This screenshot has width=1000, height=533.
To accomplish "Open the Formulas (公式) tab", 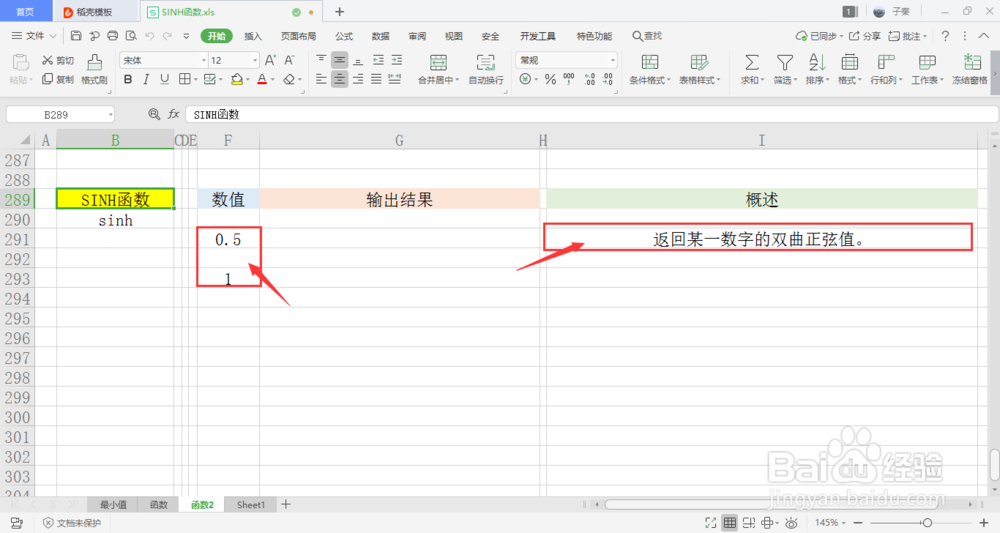I will point(344,36).
